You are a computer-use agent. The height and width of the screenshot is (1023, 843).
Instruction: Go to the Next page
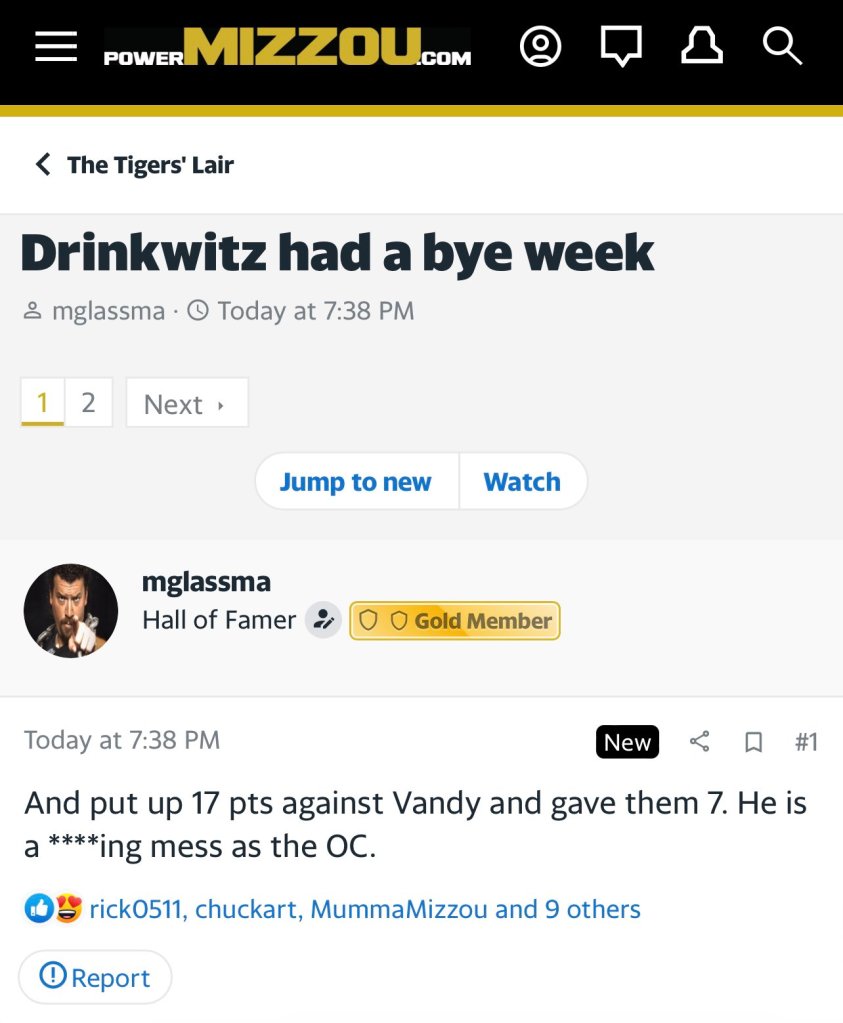tap(186, 404)
